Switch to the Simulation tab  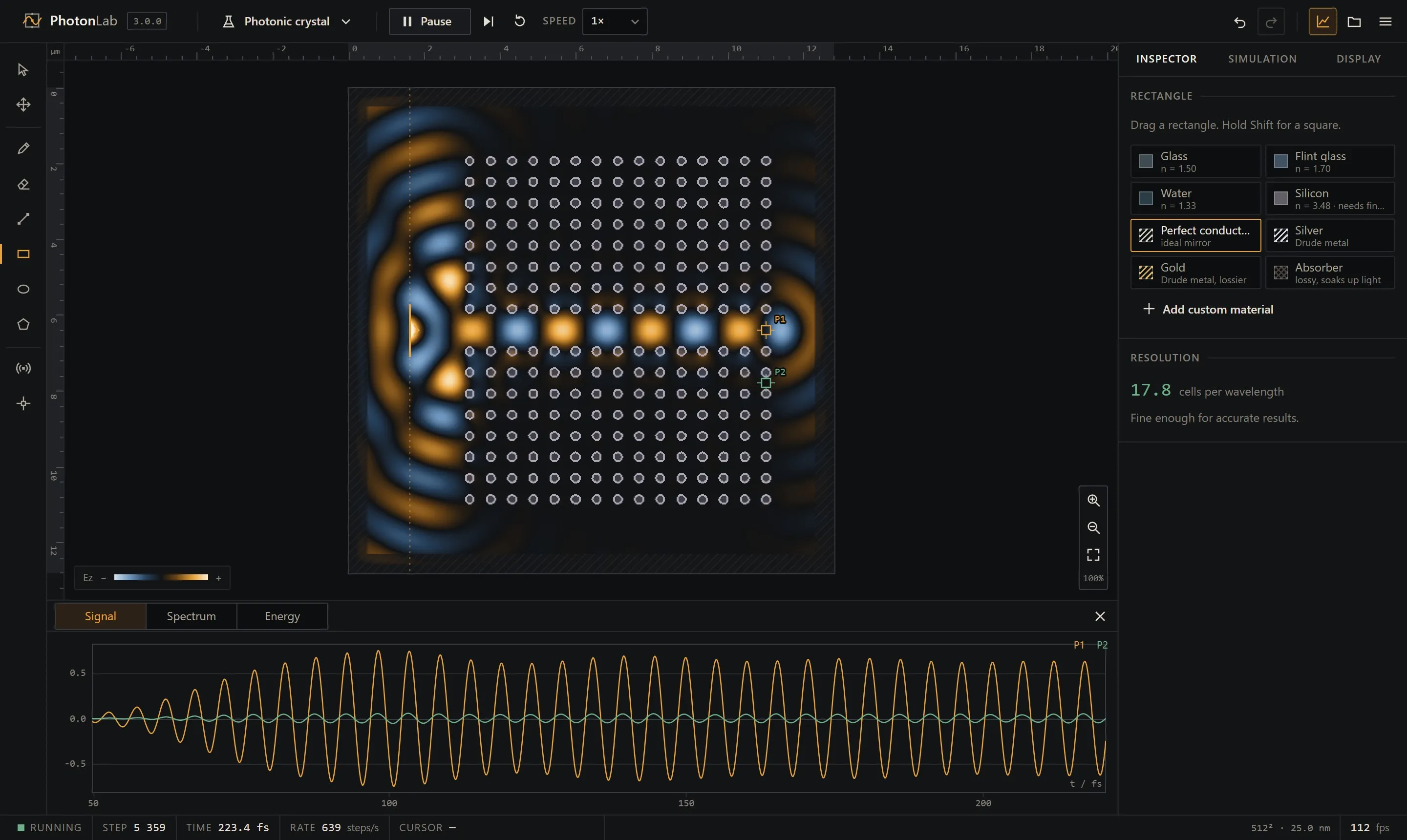[1262, 59]
